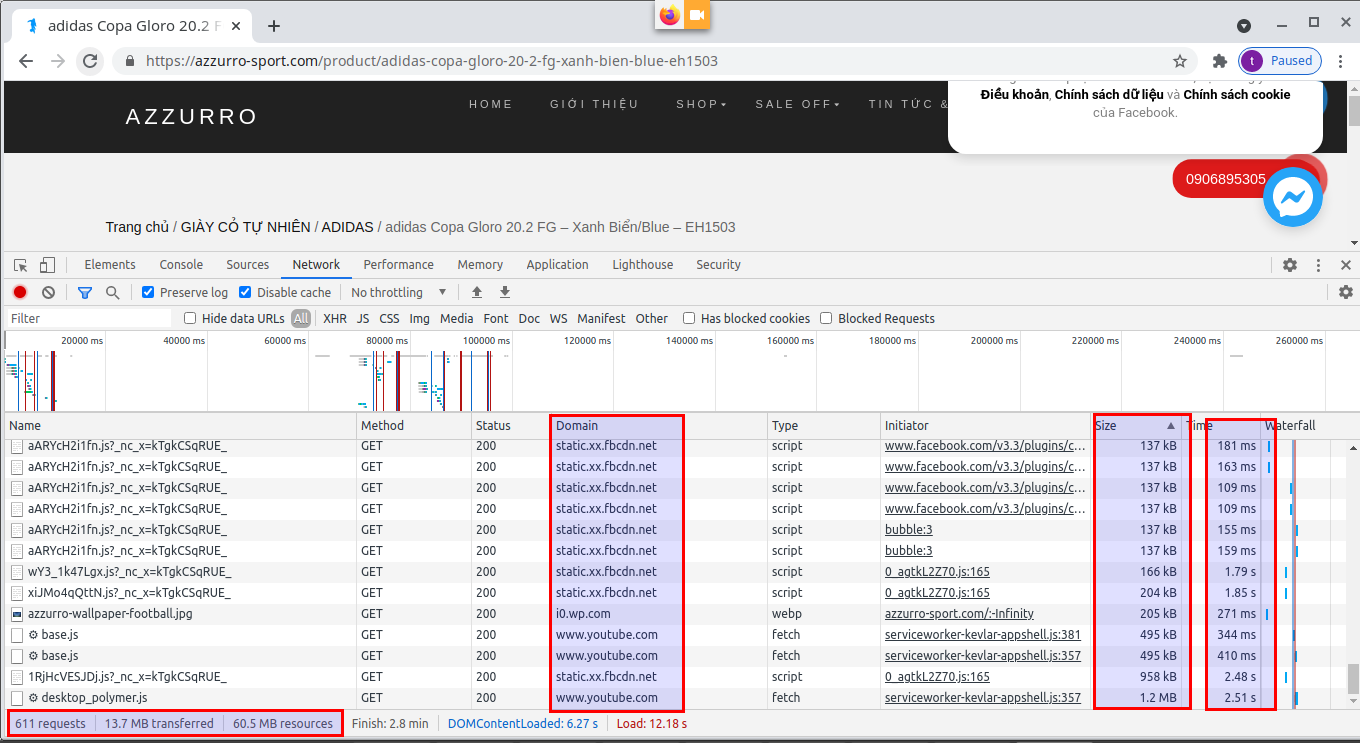The width and height of the screenshot is (1360, 743).
Task: Toggle Disable cache checkbox
Action: (245, 292)
